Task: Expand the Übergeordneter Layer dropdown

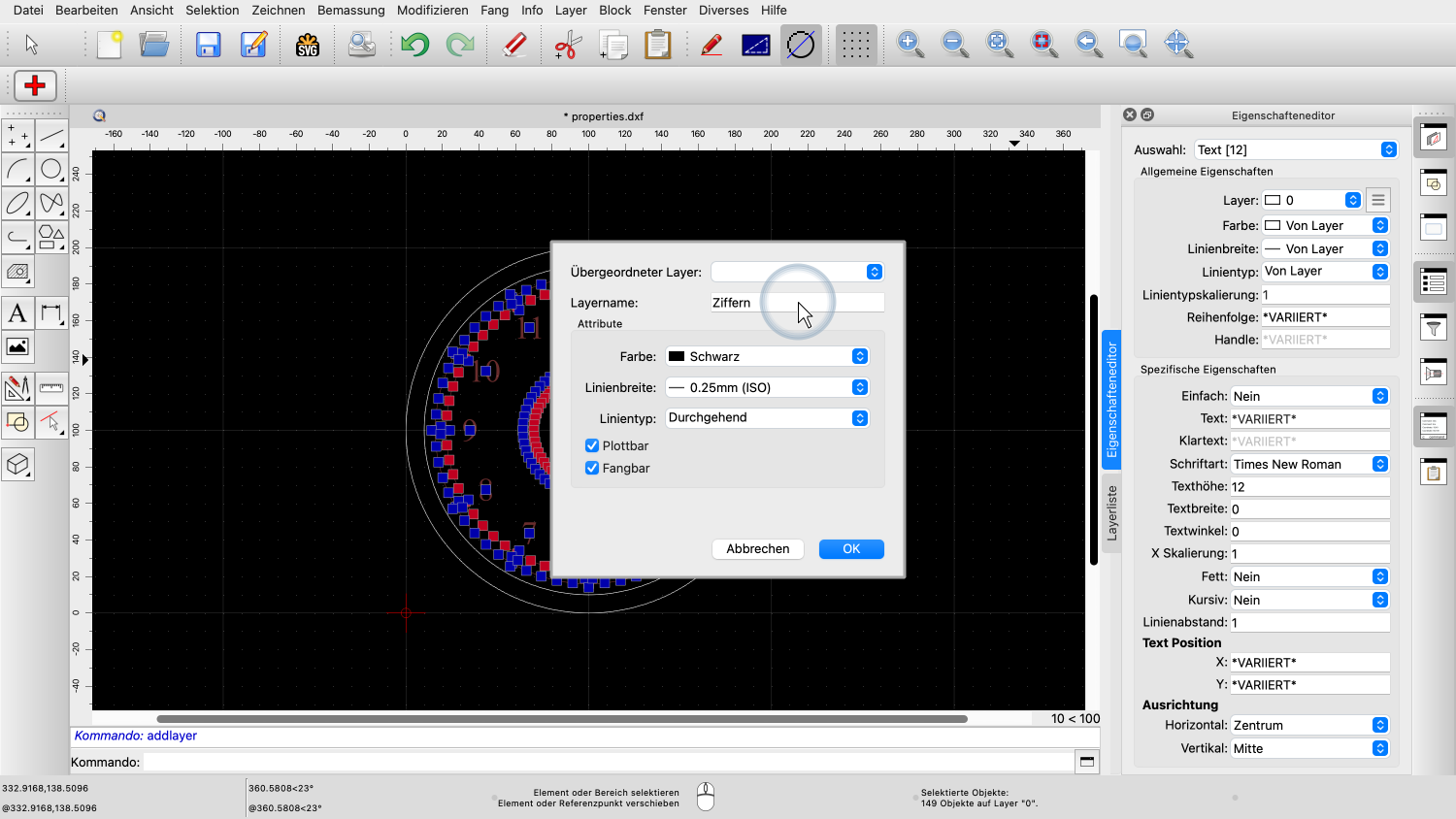Action: (797, 272)
